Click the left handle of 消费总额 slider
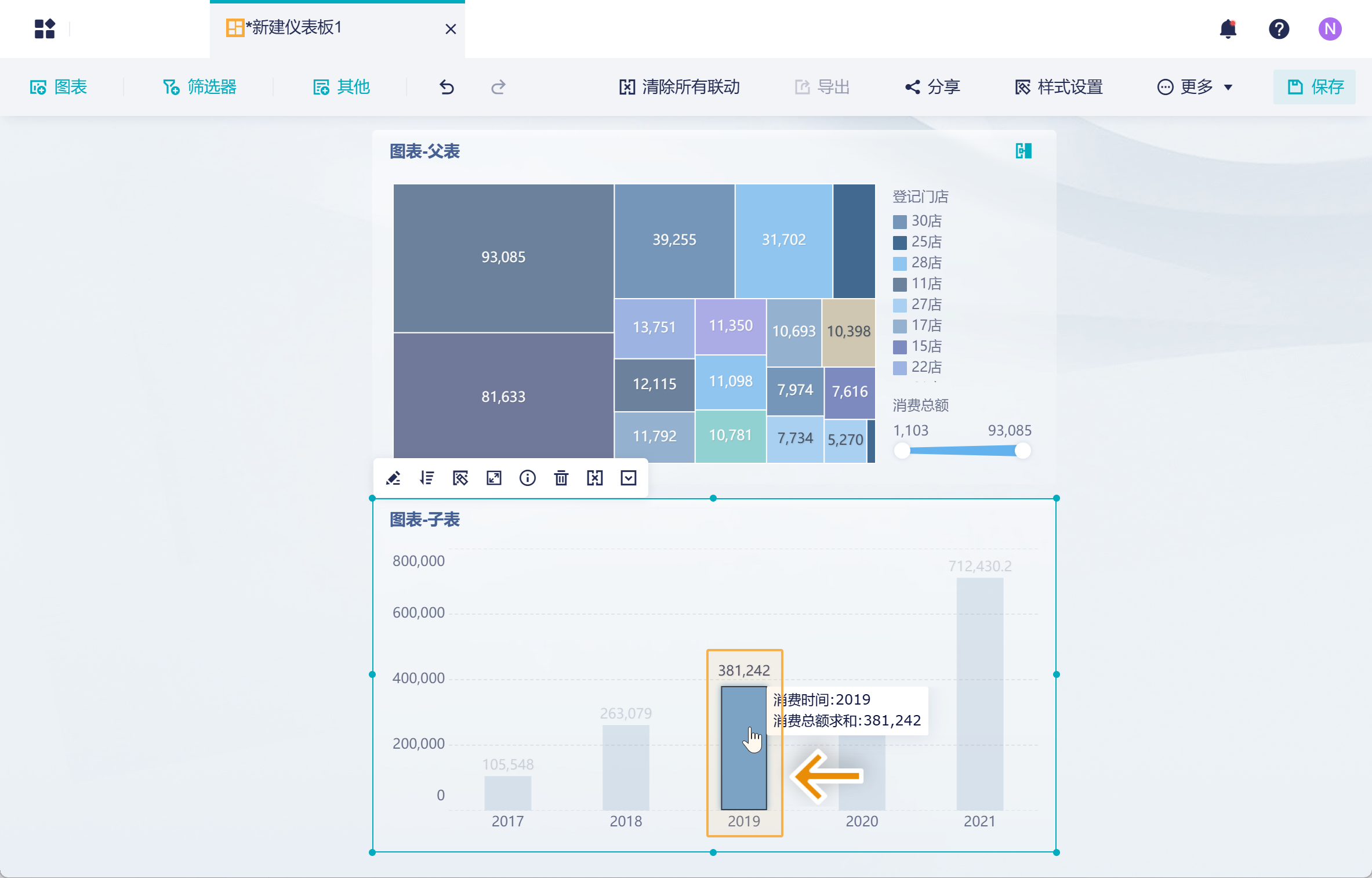The width and height of the screenshot is (1372, 878). coord(902,451)
